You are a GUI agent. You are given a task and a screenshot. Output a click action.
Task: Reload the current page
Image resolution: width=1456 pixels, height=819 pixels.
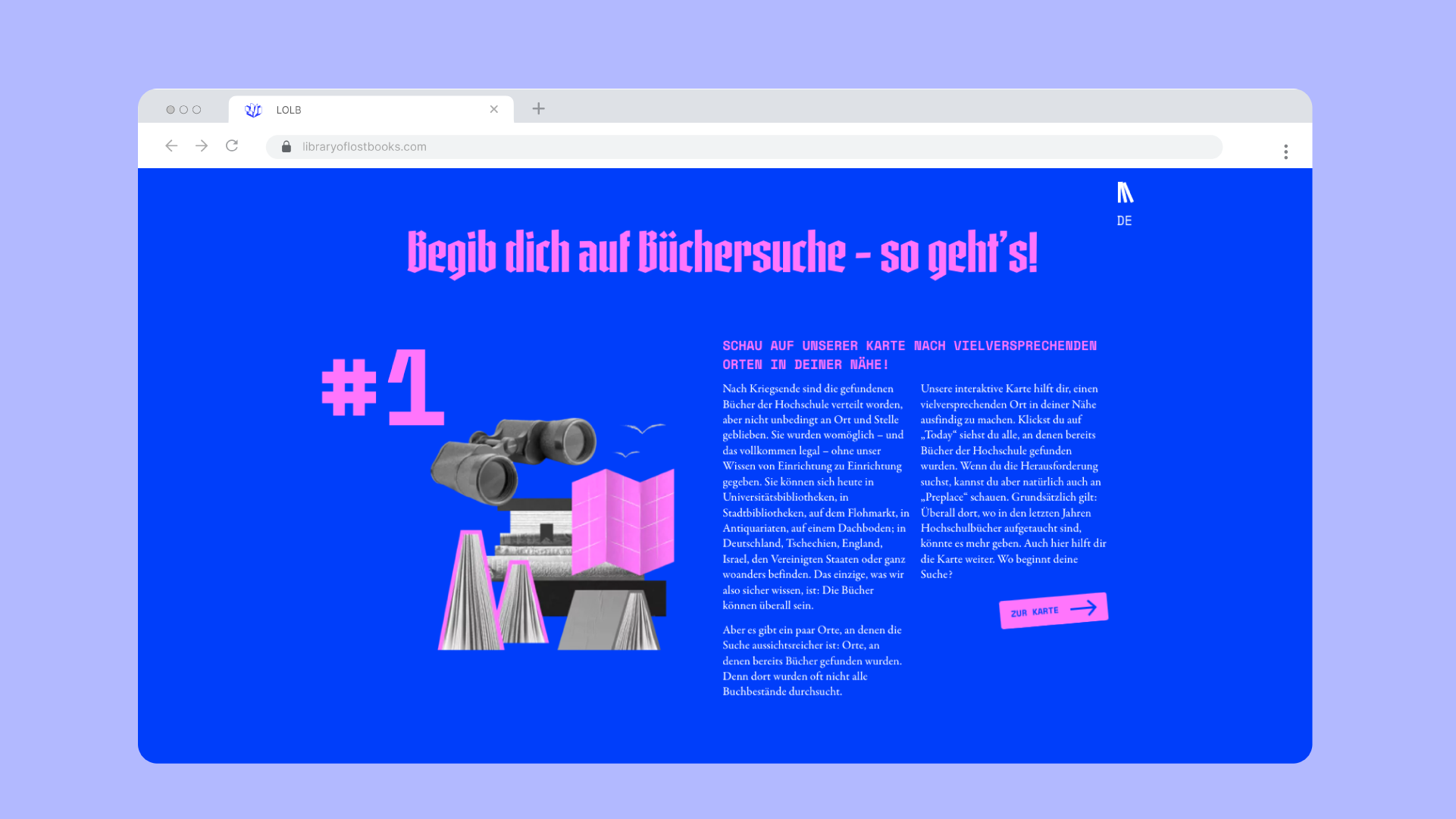click(232, 146)
